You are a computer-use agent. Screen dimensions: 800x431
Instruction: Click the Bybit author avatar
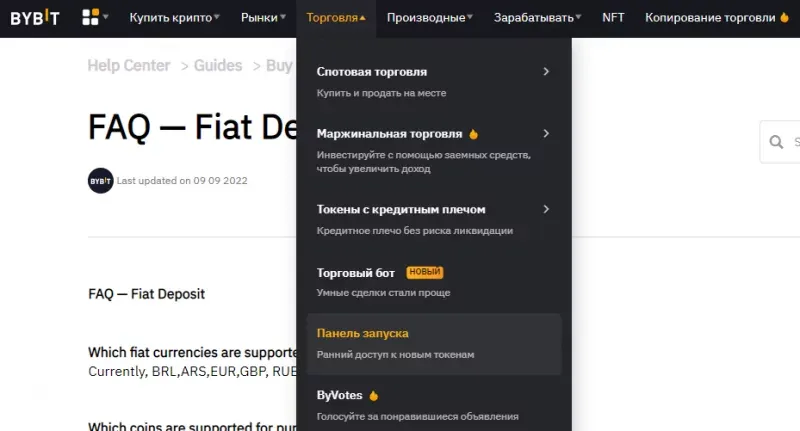tap(101, 181)
